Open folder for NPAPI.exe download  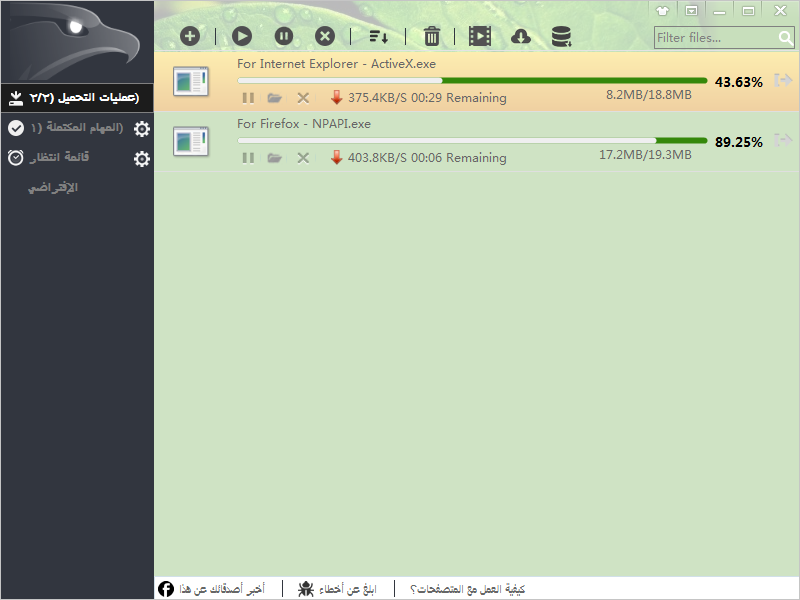click(274, 158)
